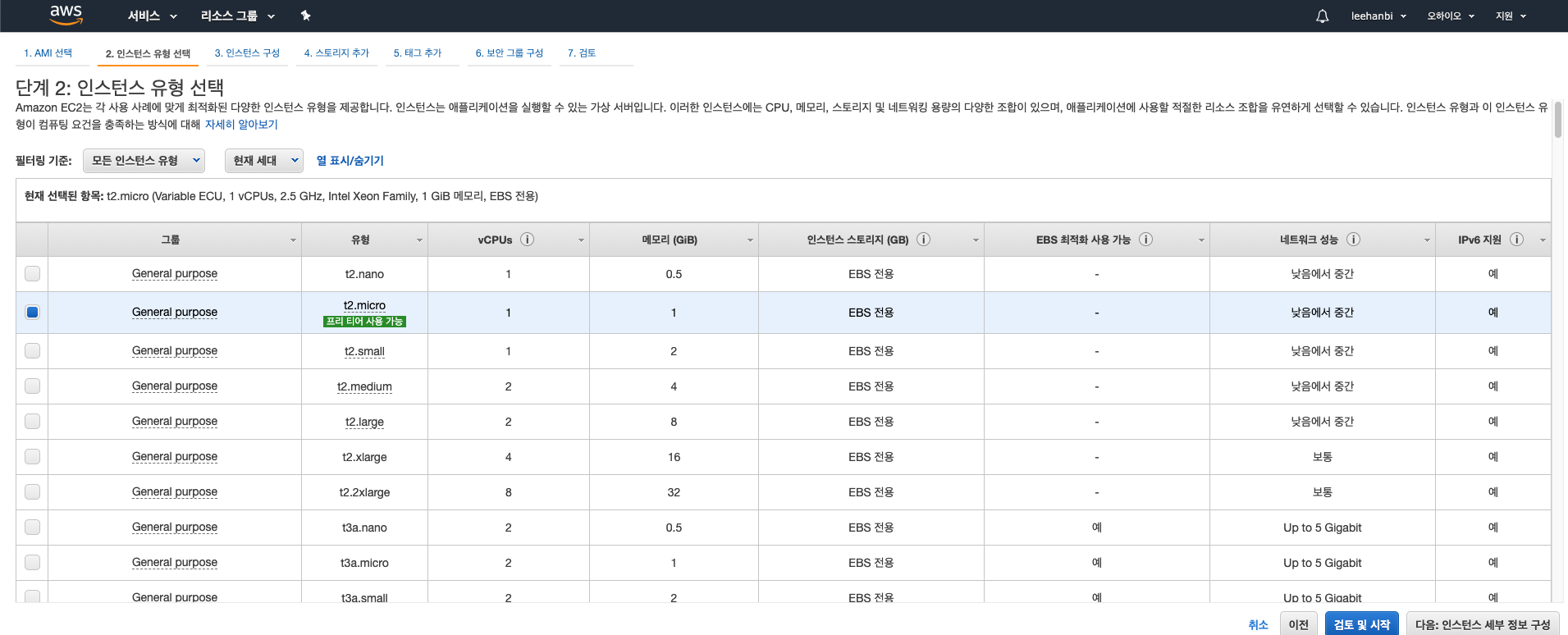Show info icon for IPv6 support column
Viewport: 1568px width, 635px height.
click(x=1516, y=240)
